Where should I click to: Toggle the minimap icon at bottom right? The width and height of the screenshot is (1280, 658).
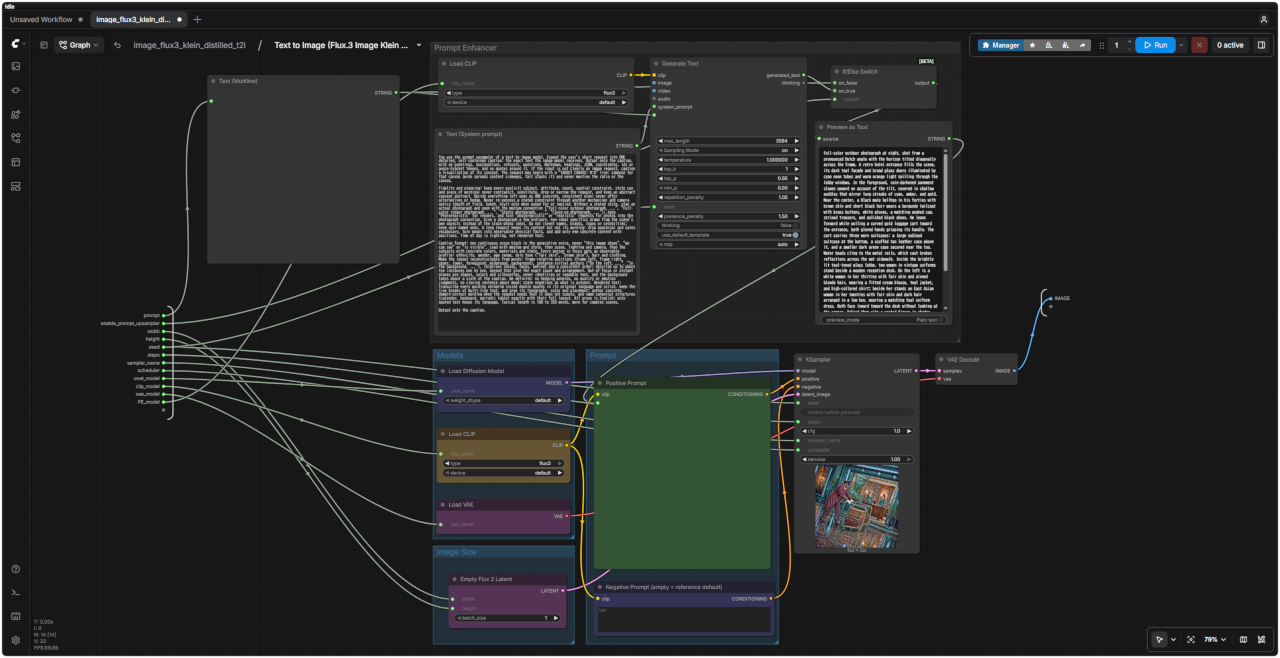[x=1243, y=639]
